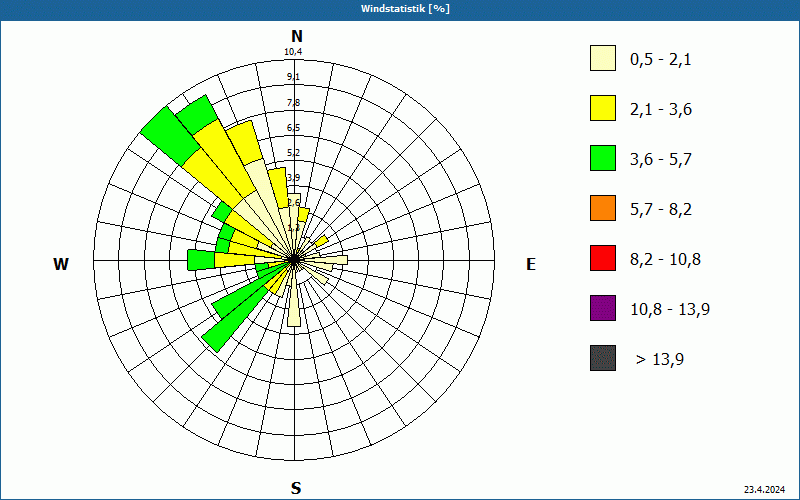Click the legend label '> 13,9'
This screenshot has width=800, height=500.
coord(660,360)
